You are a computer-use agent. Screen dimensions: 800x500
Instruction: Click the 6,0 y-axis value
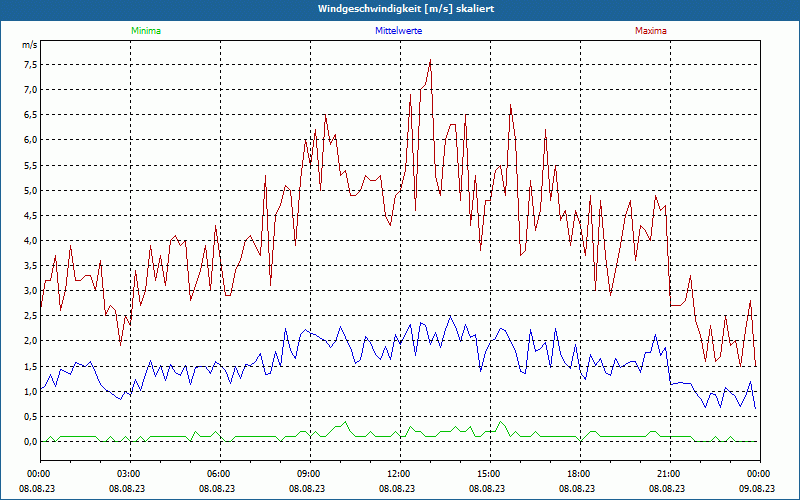pos(30,140)
